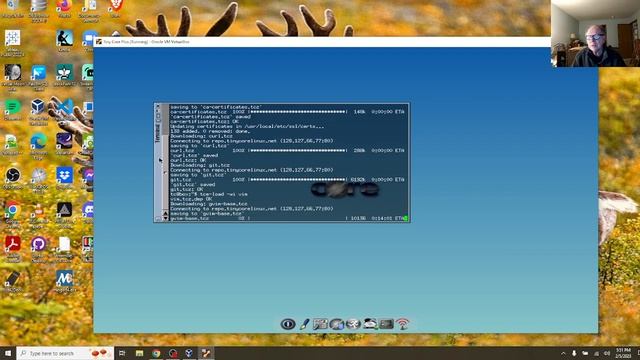Screen dimensions: 640x360
Task: Click the taskbar search box
Action: point(65,353)
